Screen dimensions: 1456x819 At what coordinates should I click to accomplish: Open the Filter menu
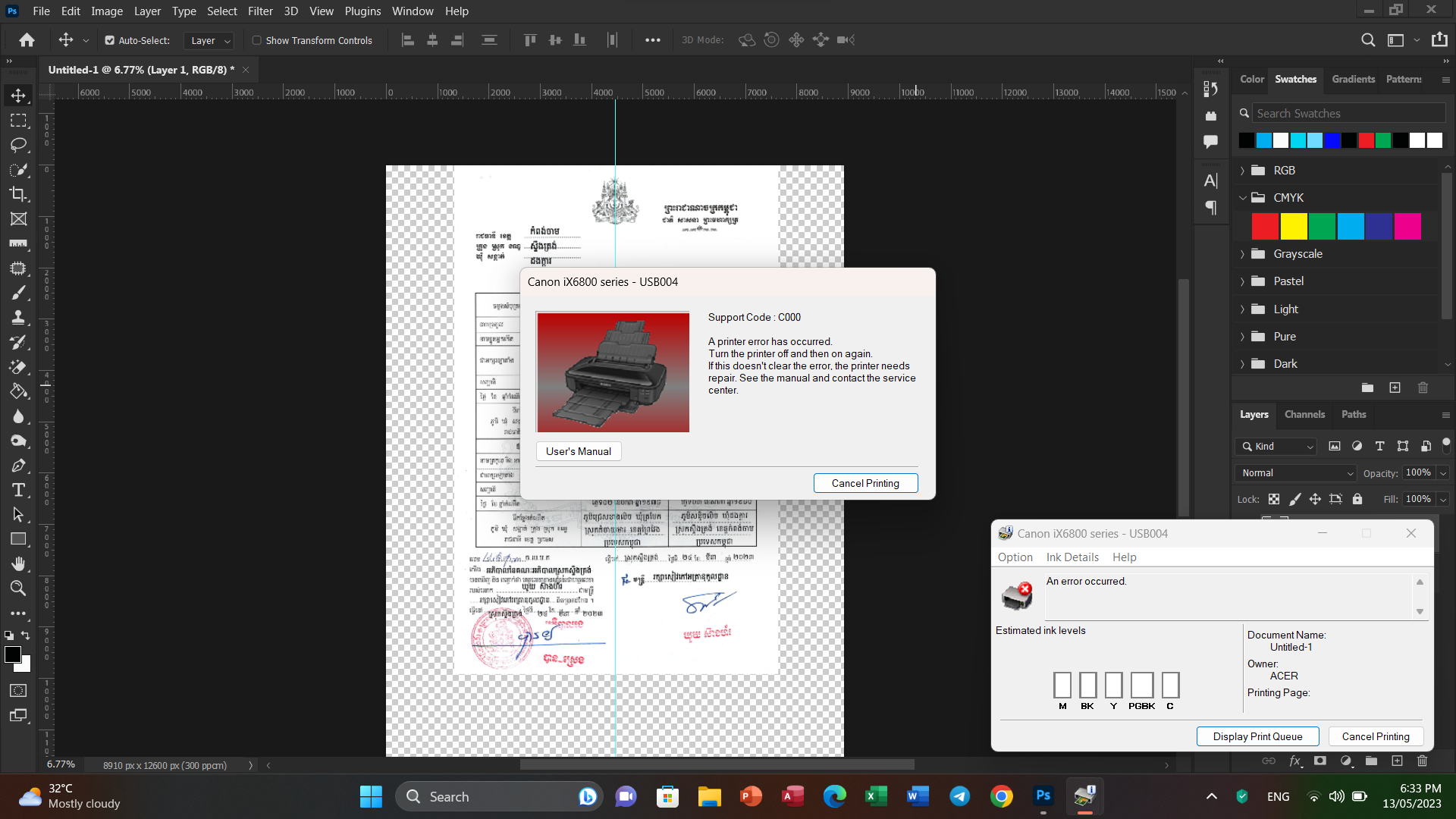coord(260,11)
